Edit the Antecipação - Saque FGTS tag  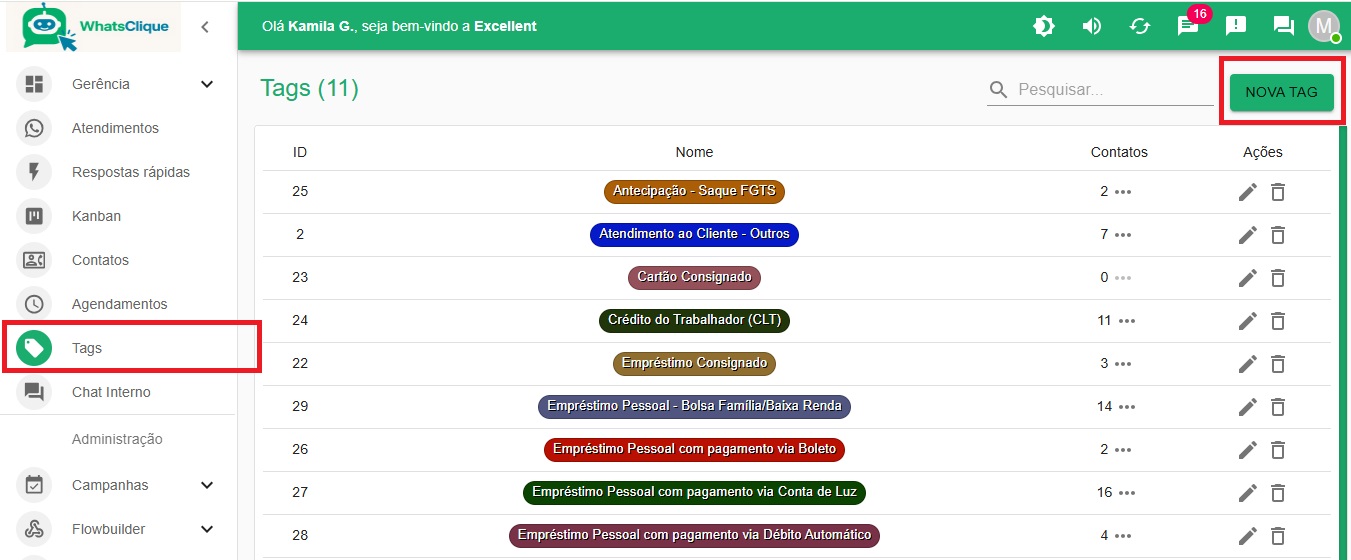[x=1247, y=192]
